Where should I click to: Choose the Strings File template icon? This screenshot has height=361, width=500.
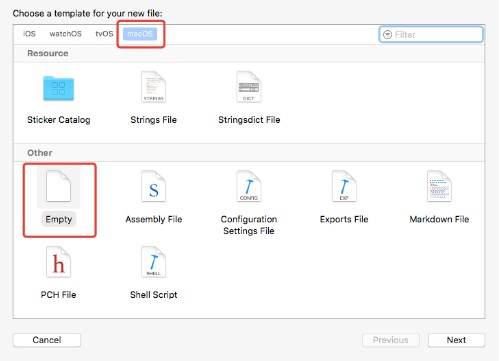pyautogui.click(x=153, y=87)
